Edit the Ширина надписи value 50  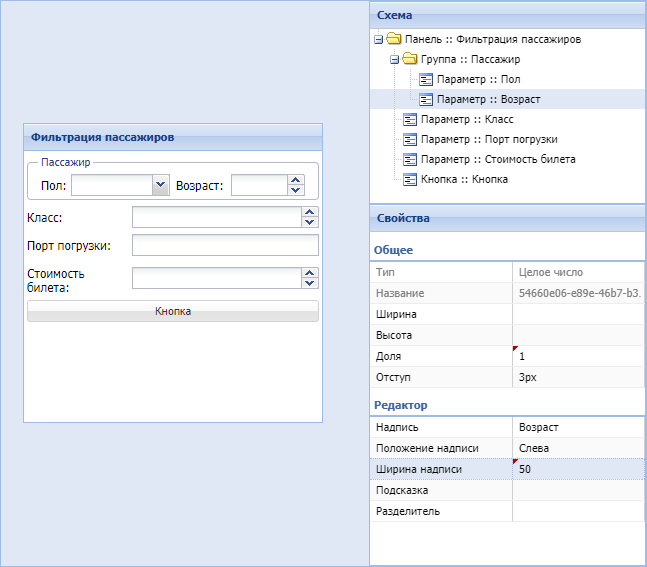point(577,469)
